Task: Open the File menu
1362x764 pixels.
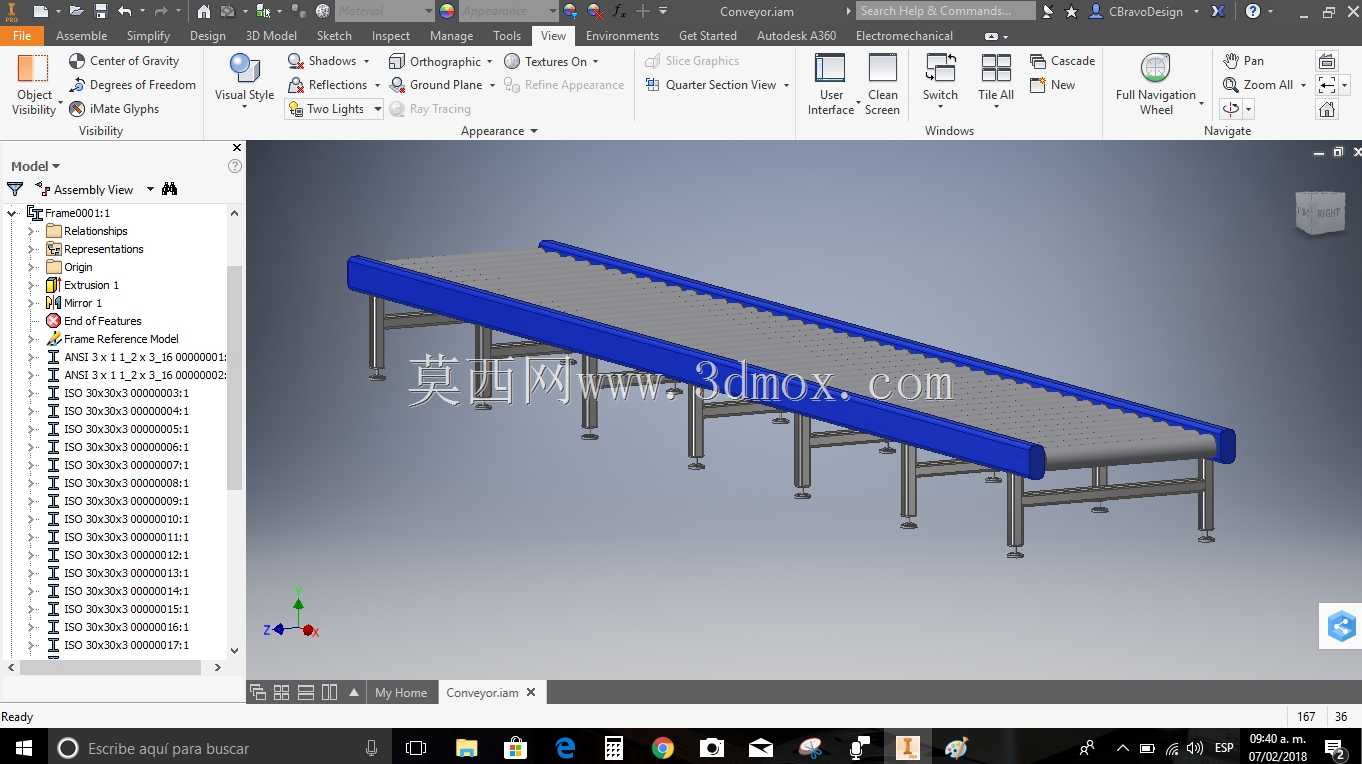Action: [22, 35]
